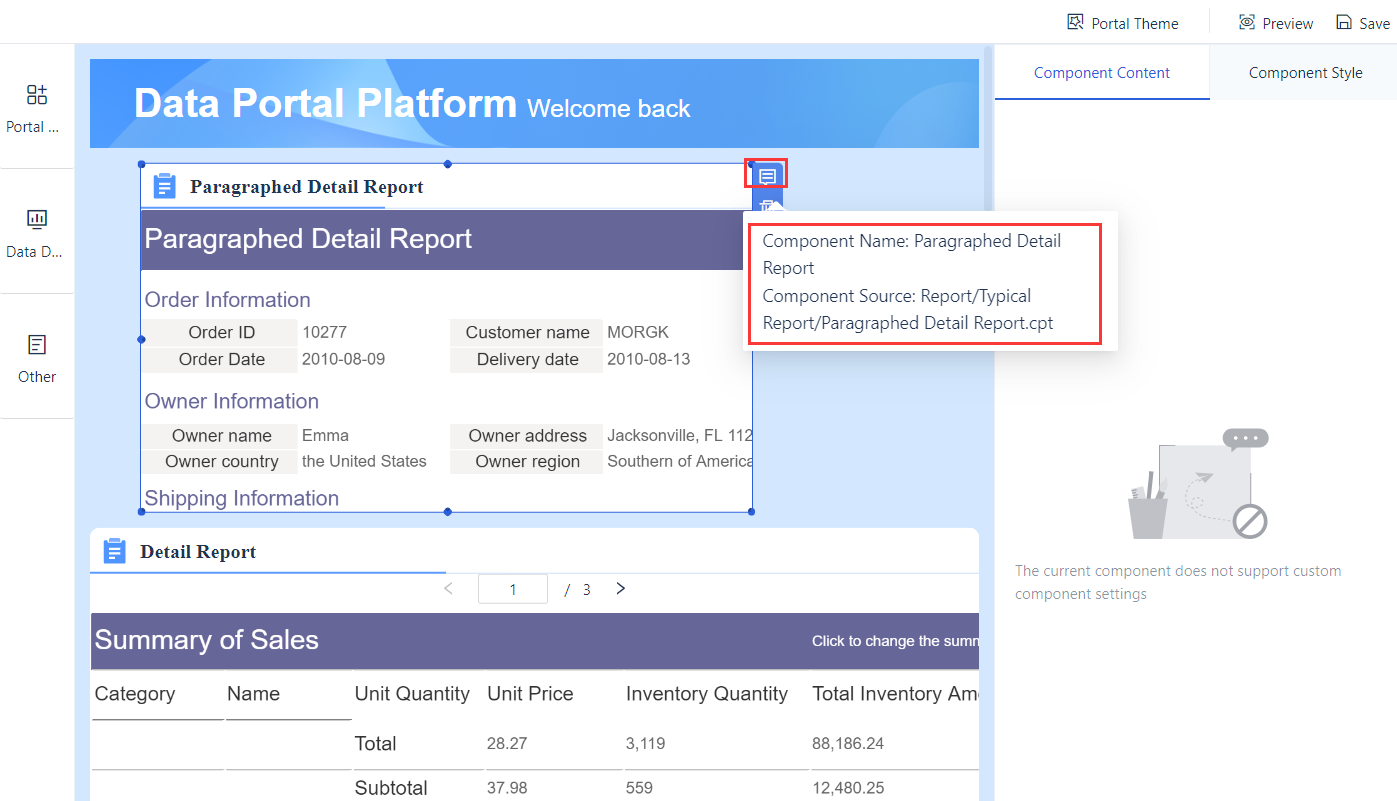Click the page number input field
The height and width of the screenshot is (801, 1397).
click(x=512, y=589)
